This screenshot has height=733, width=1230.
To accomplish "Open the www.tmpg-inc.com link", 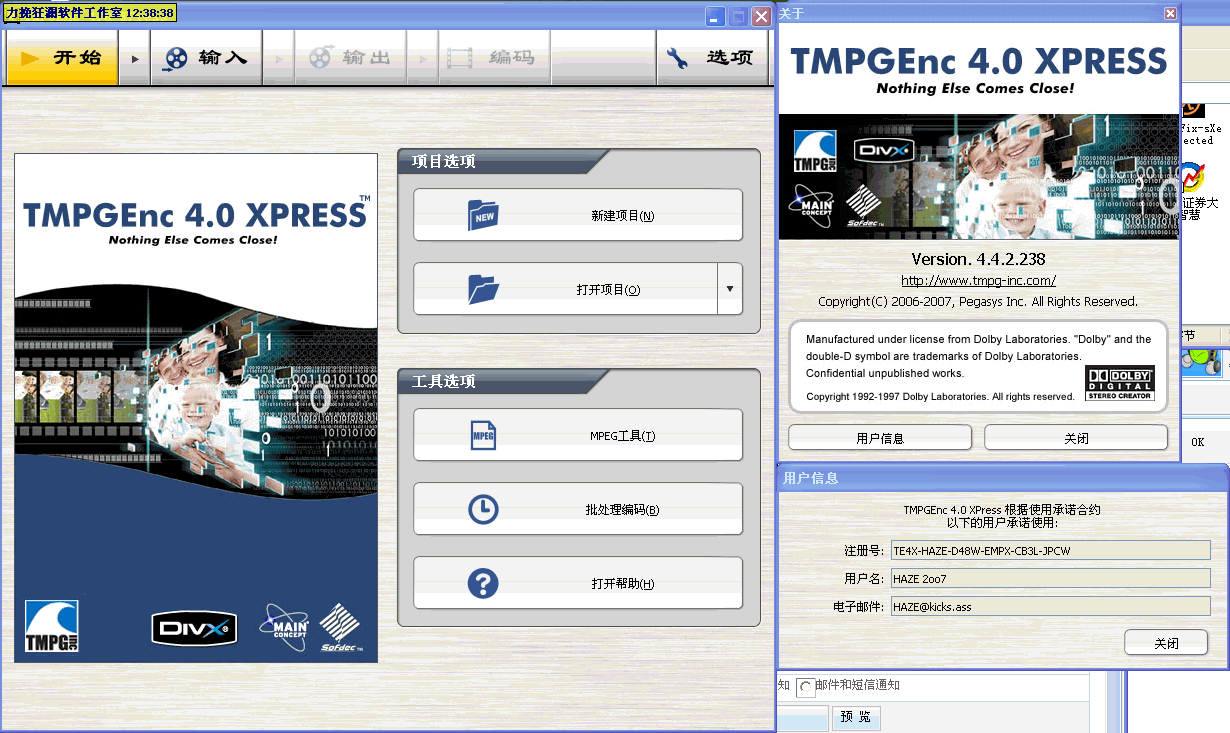I will point(978,281).
